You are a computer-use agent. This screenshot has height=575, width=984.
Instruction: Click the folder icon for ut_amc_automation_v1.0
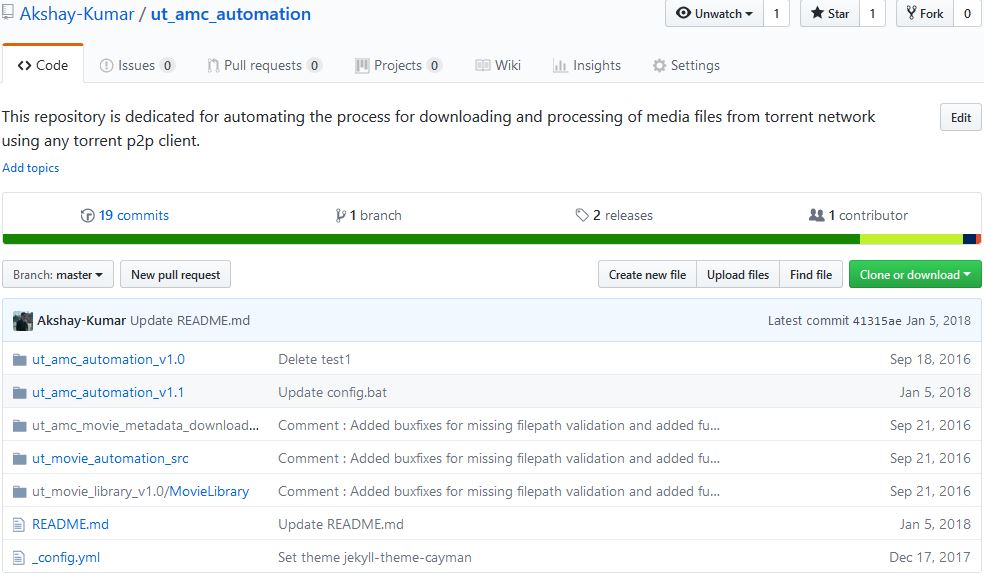click(x=19, y=360)
